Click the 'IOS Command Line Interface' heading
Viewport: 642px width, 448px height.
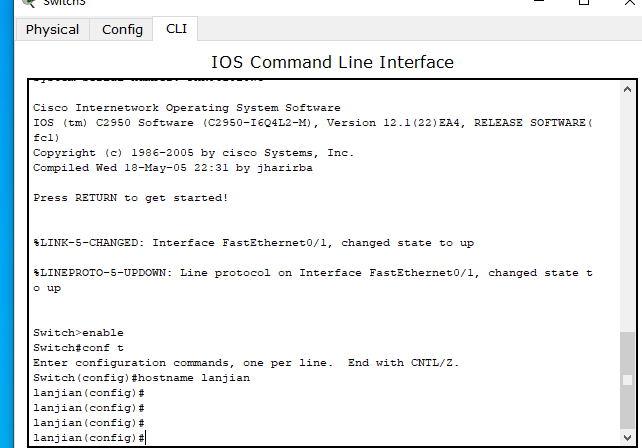coord(332,62)
